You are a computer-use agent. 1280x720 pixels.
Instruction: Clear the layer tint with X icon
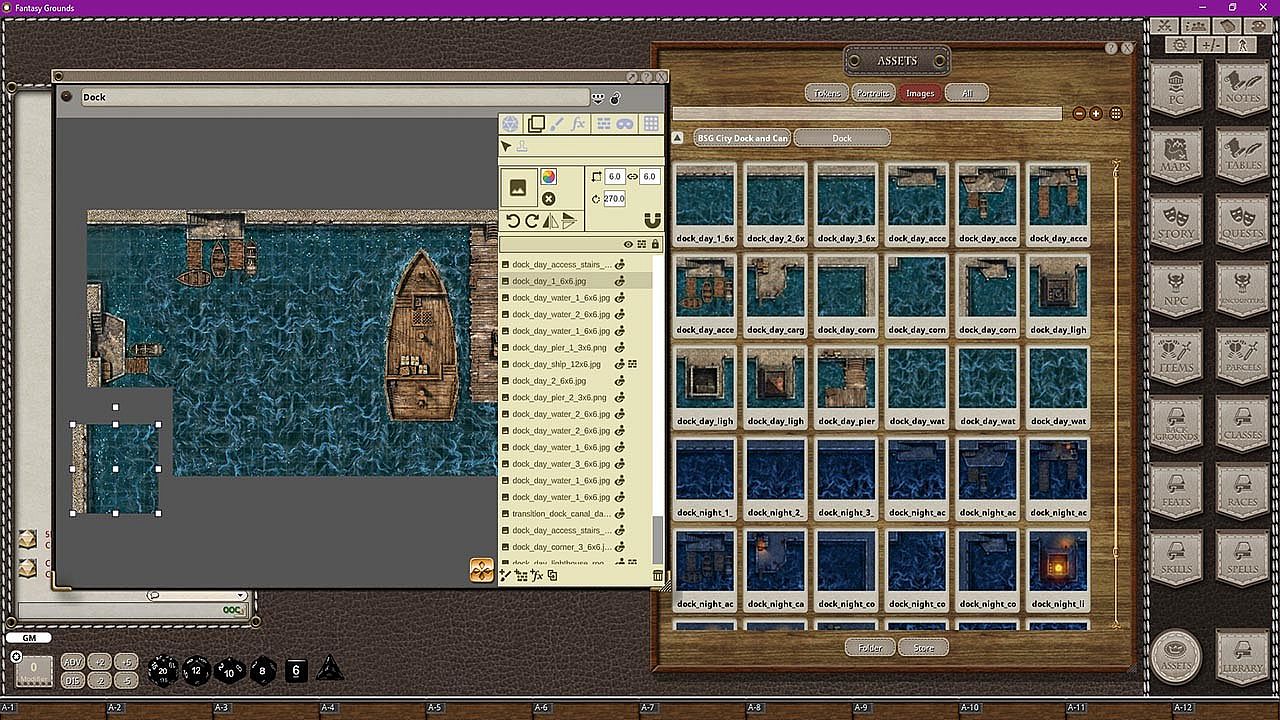pos(548,199)
